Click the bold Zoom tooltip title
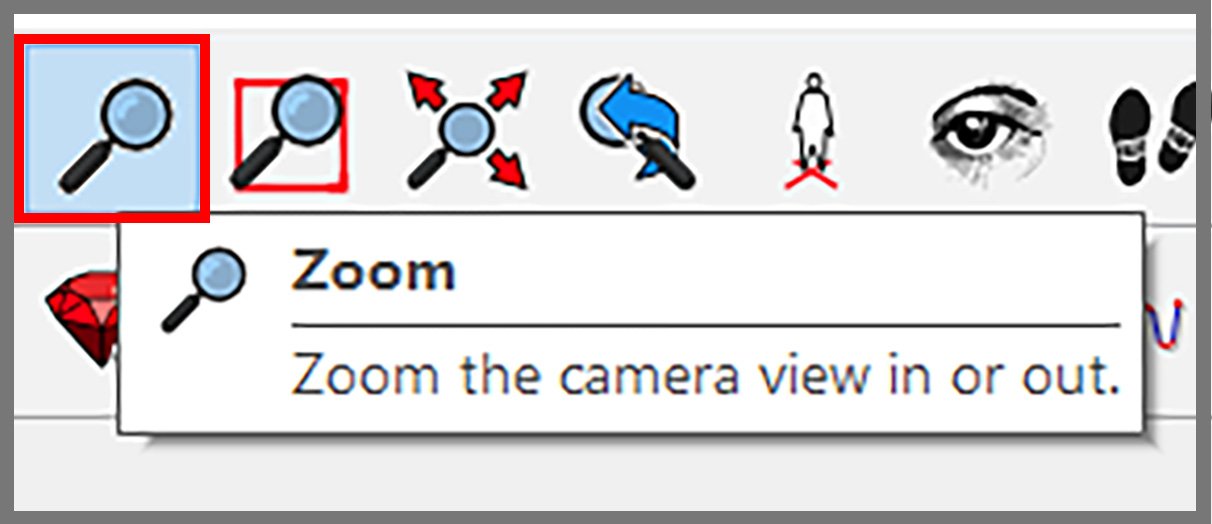Viewport: 1212px width, 524px height. tap(372, 271)
